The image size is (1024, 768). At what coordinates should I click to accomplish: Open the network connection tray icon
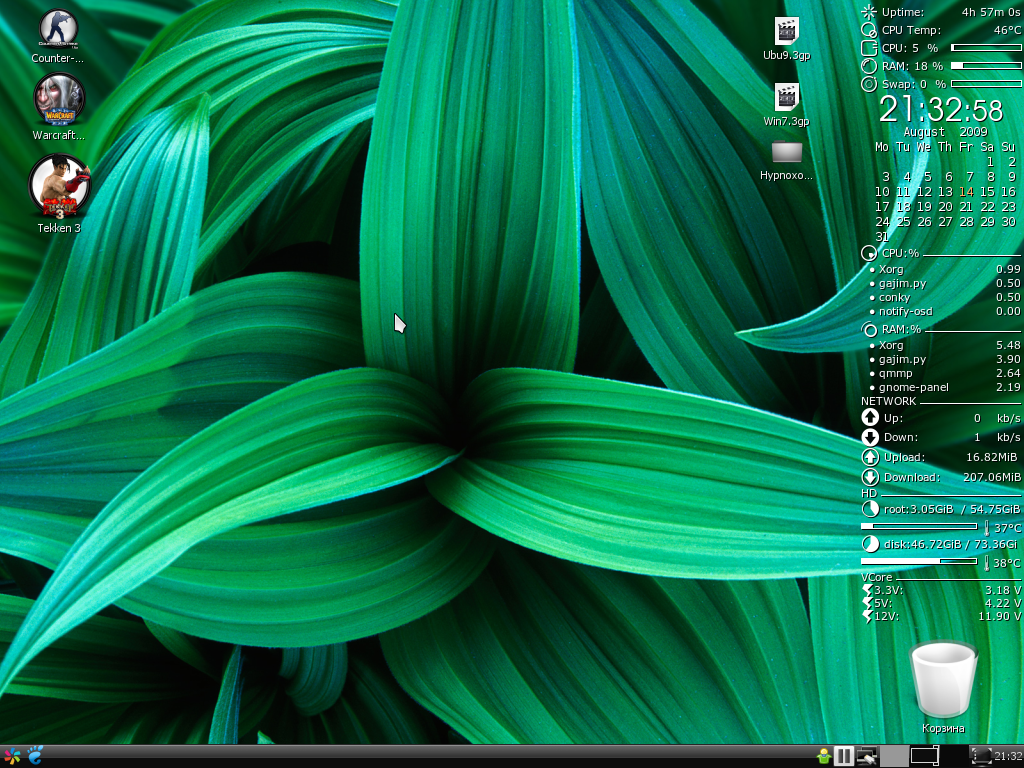point(867,756)
